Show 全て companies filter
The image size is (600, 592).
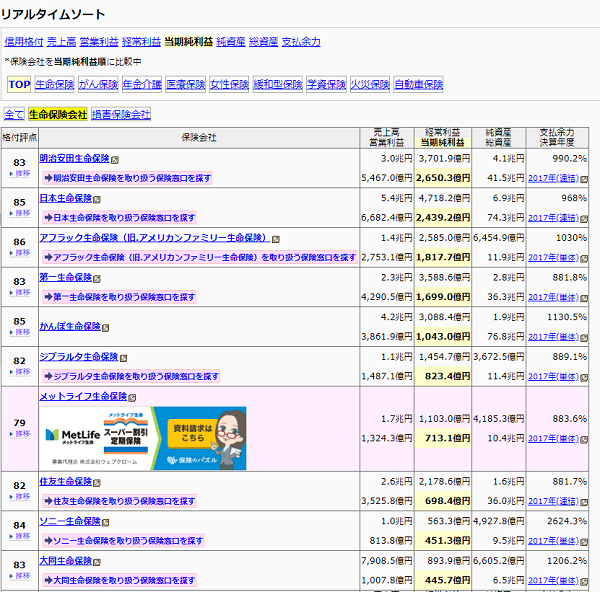(14, 114)
